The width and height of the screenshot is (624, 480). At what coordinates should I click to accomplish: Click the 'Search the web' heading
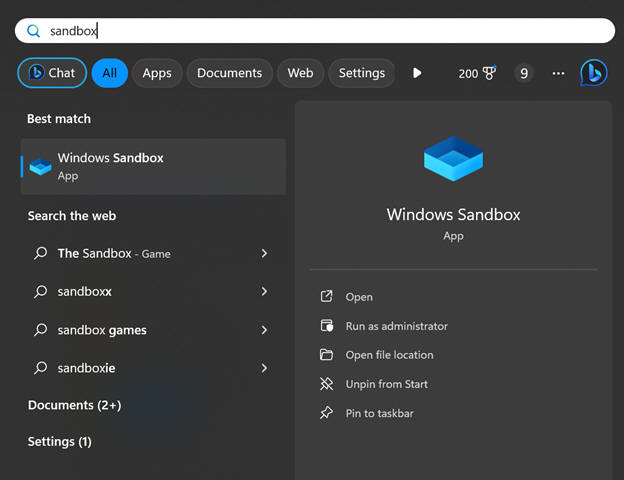pyautogui.click(x=72, y=216)
